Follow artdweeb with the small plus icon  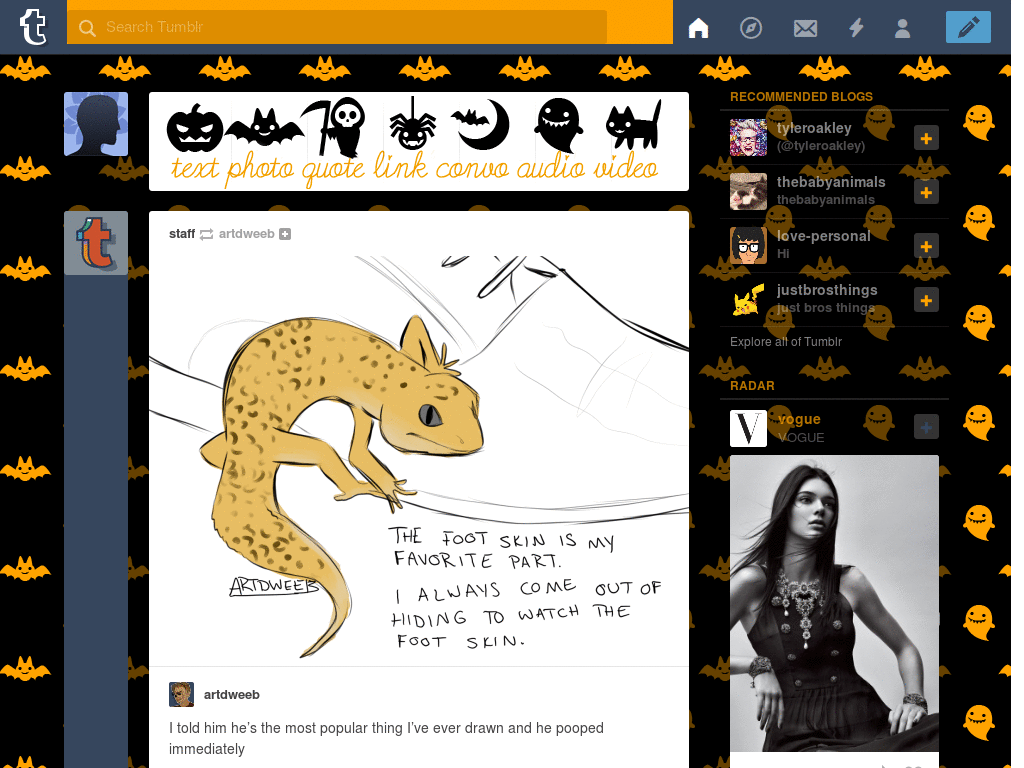285,234
